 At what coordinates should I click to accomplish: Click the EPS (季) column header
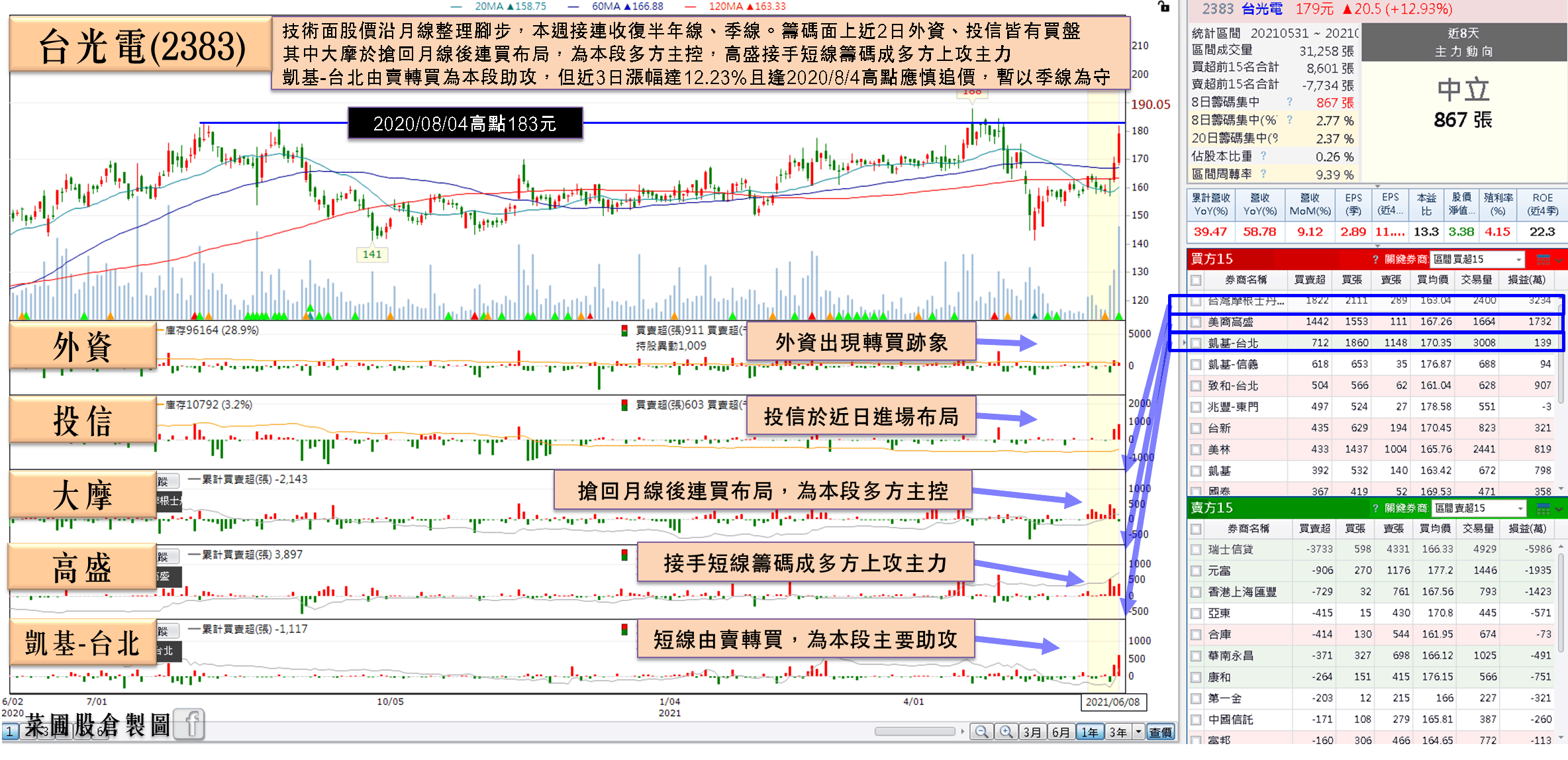point(1353,205)
